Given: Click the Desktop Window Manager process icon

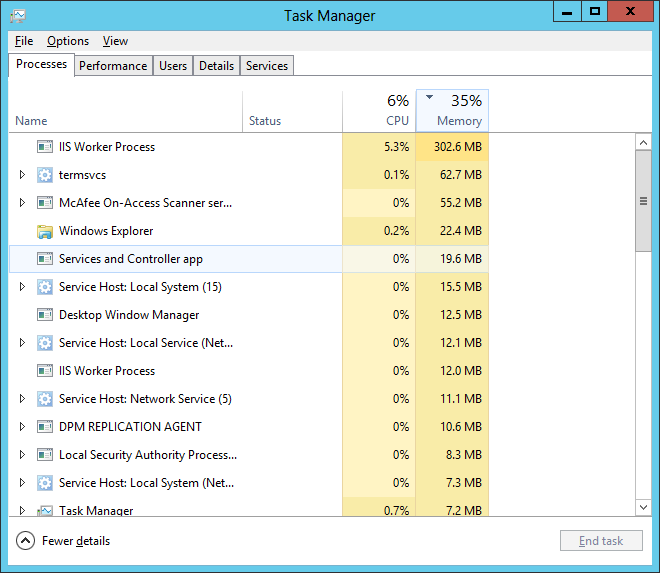Looking at the screenshot, I should (45, 315).
